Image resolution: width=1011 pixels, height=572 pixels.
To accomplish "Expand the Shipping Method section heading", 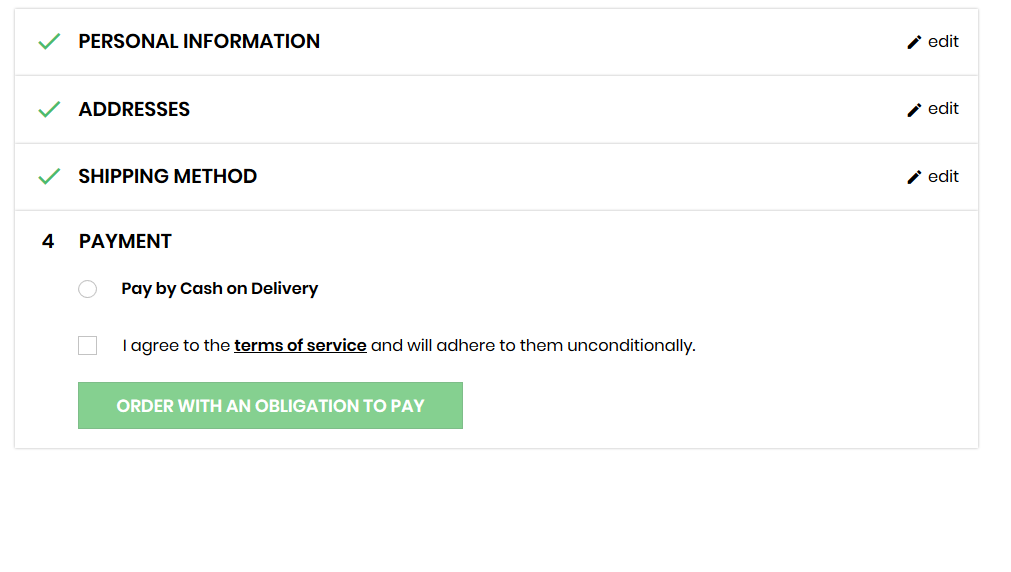I will pos(168,177).
